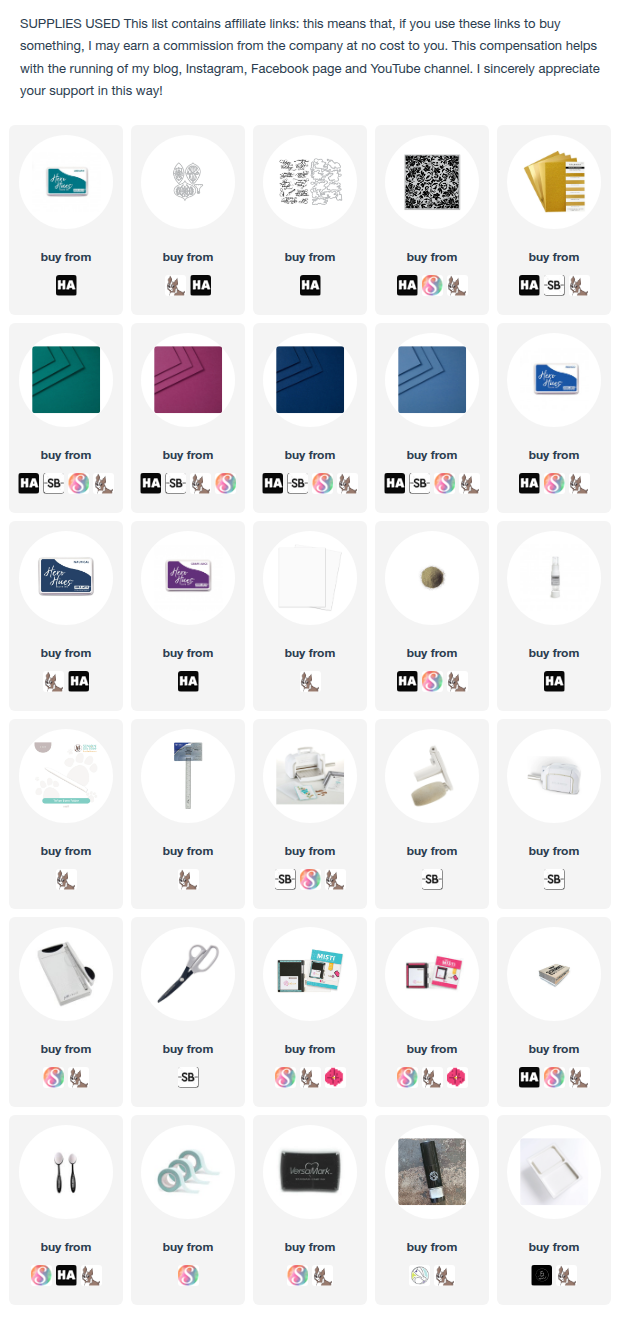620x1325 pixels.
Task: Open the round store icon beneath the black tube product
Action: tap(420, 1275)
